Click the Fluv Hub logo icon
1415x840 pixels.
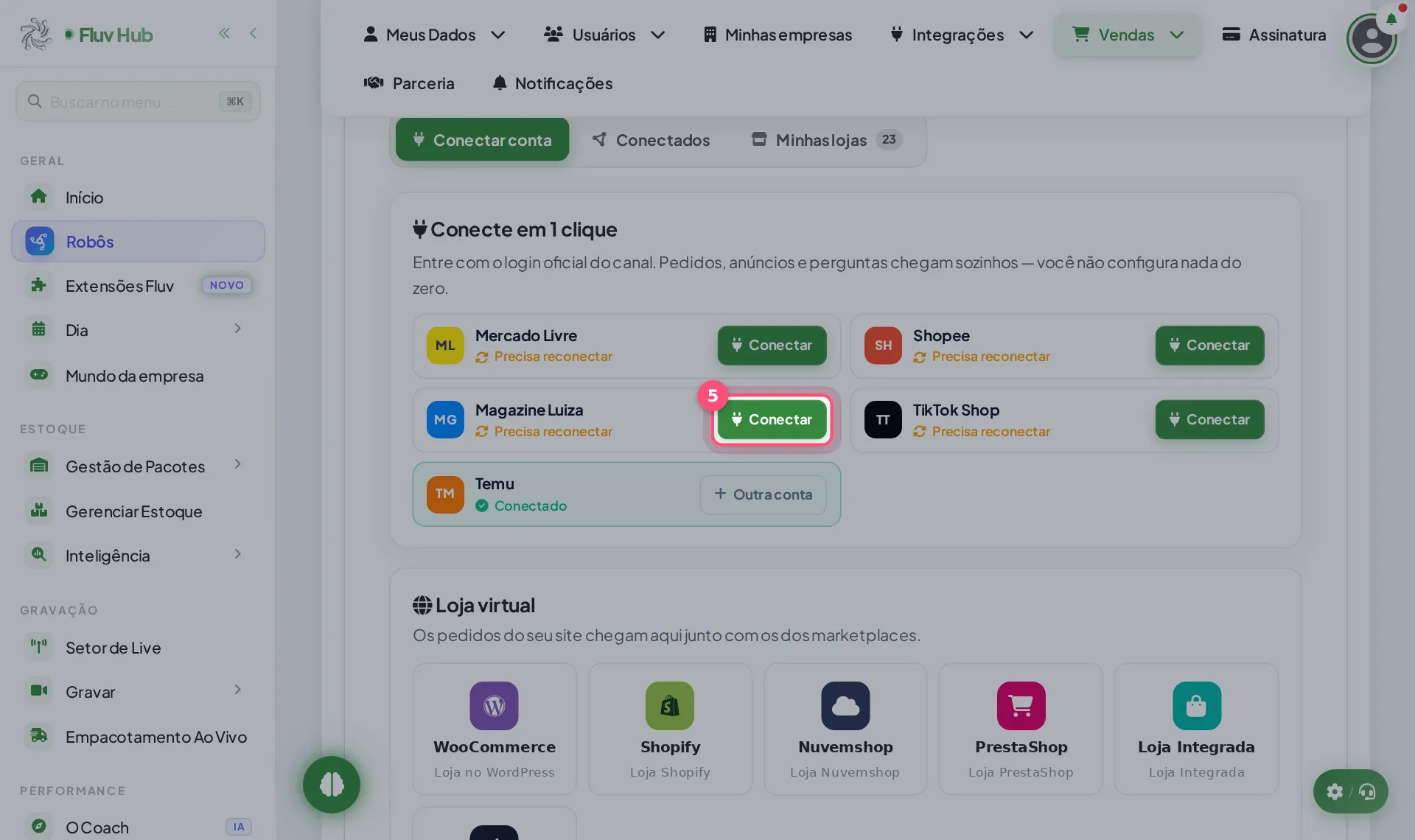[x=35, y=34]
